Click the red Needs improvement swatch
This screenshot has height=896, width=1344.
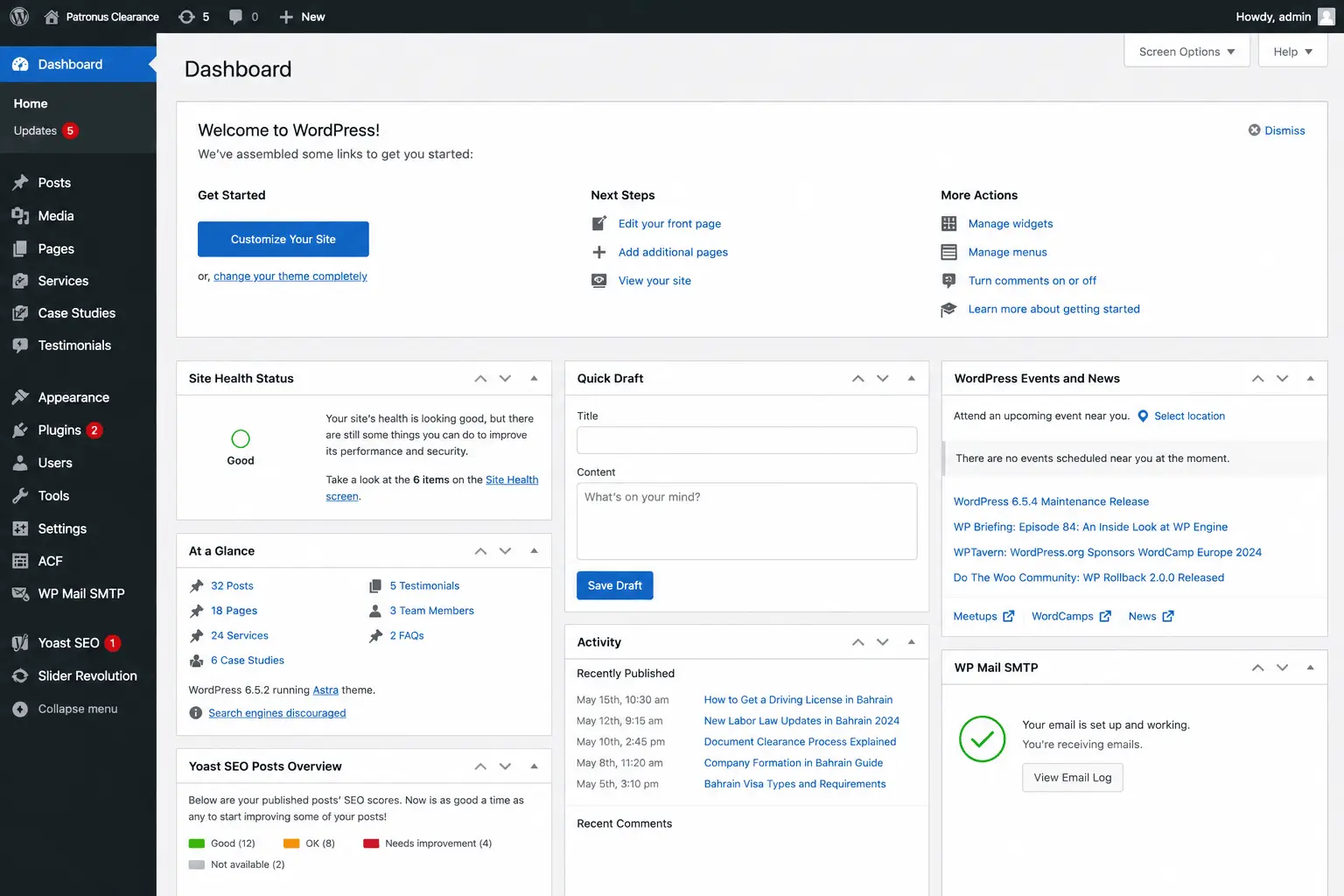[371, 843]
